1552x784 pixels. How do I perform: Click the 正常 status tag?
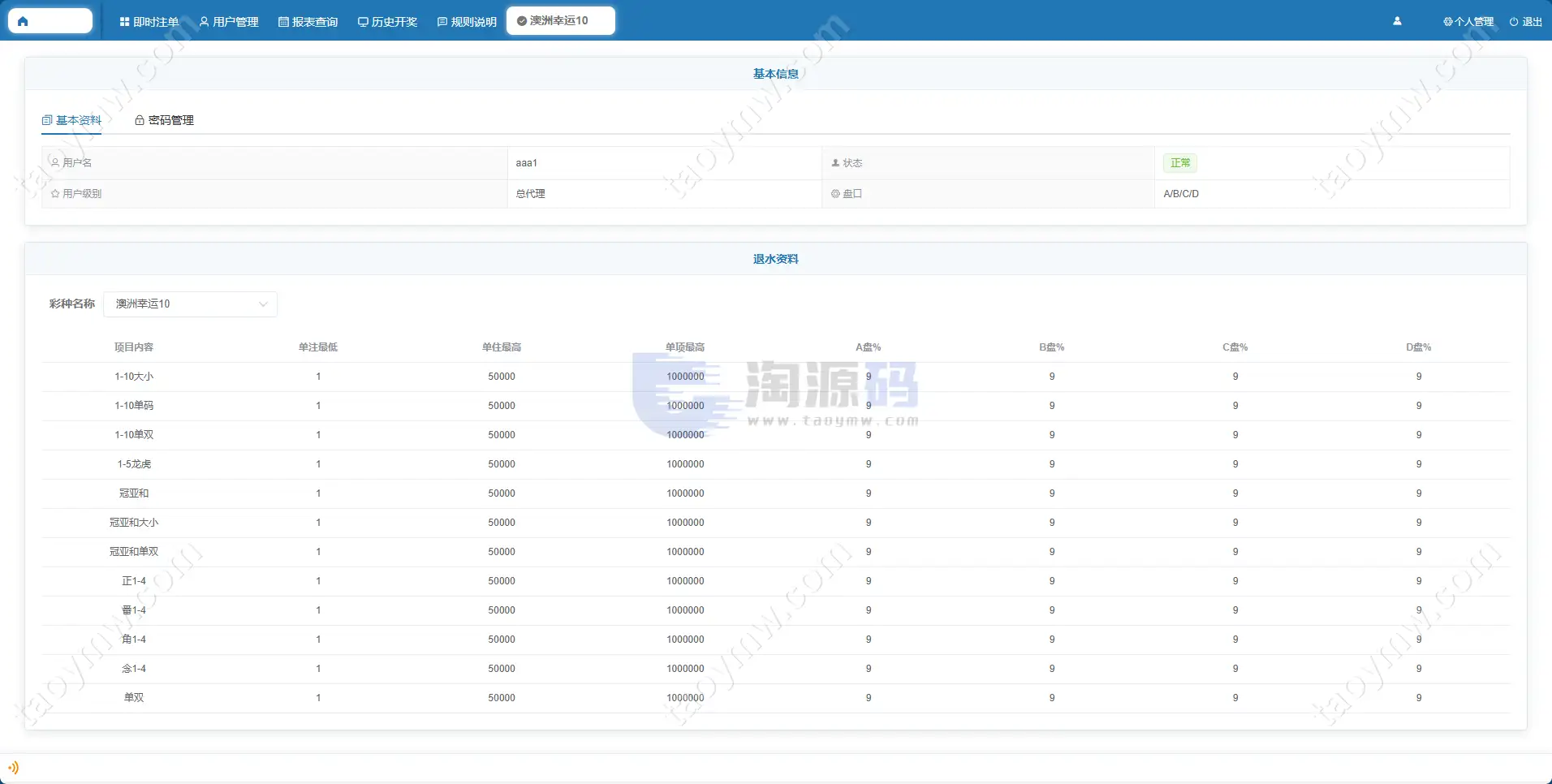coord(1180,163)
